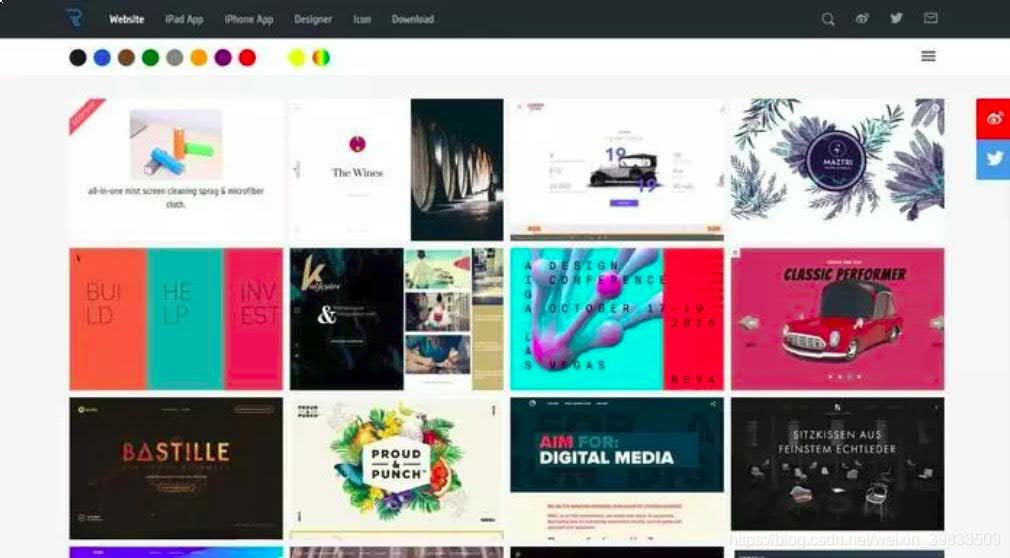Image resolution: width=1010 pixels, height=558 pixels.
Task: Switch to the iPad App tab
Action: [x=184, y=19]
